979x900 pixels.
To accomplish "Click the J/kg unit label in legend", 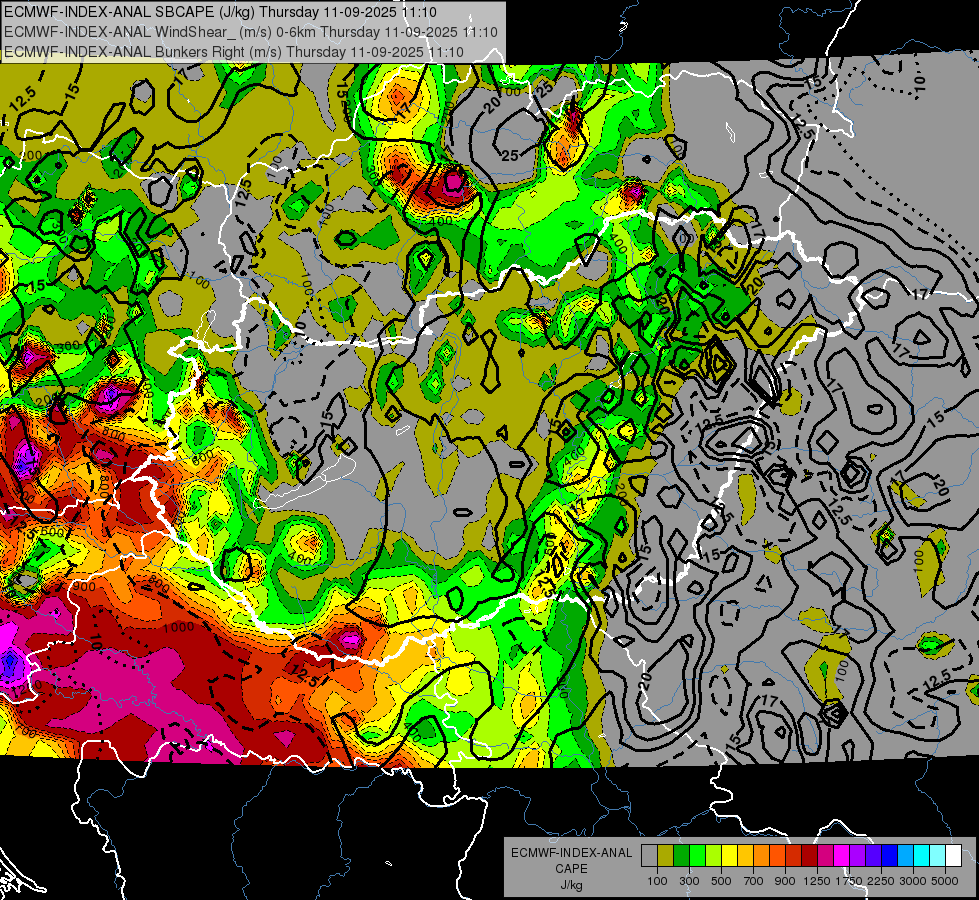I will [571, 885].
